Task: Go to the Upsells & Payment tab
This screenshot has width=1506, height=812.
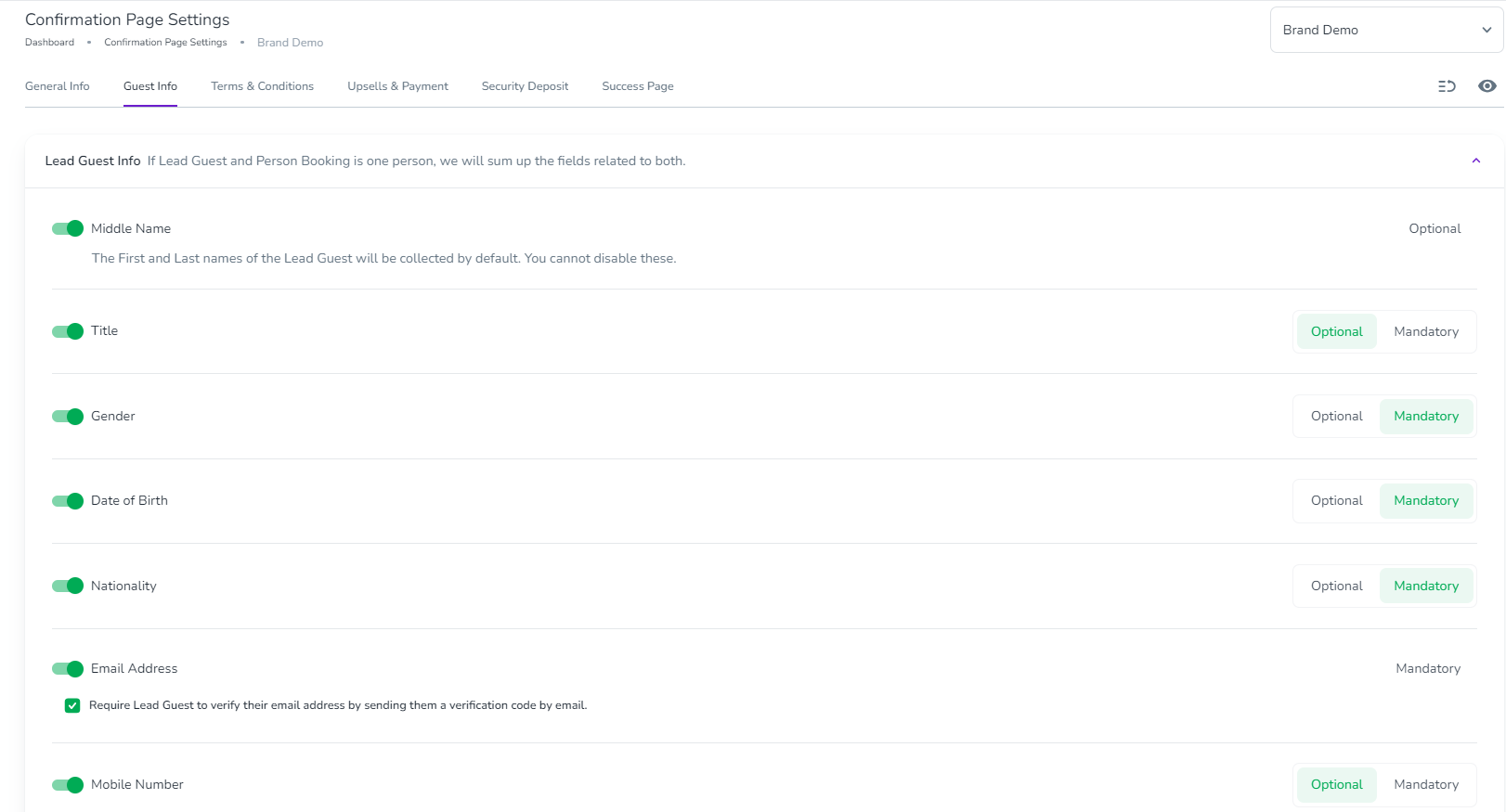Action: coord(397,86)
